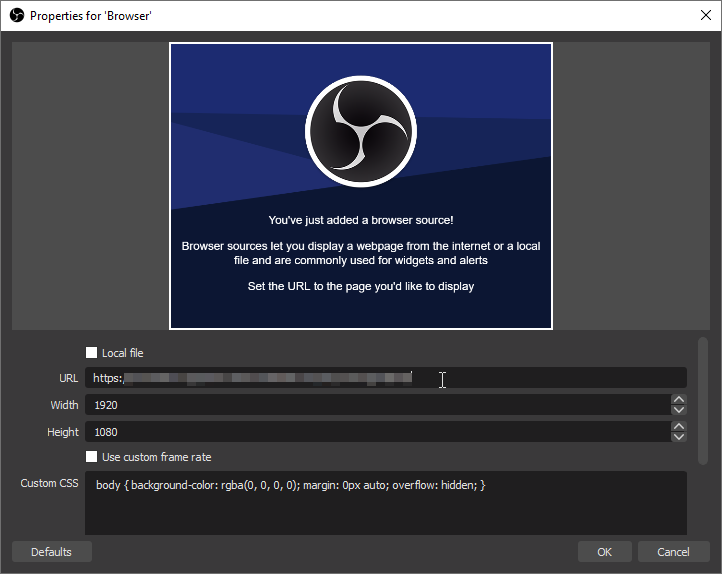Decrease Height with down arrow
Viewport: 722px width, 574px height.
coord(679,437)
